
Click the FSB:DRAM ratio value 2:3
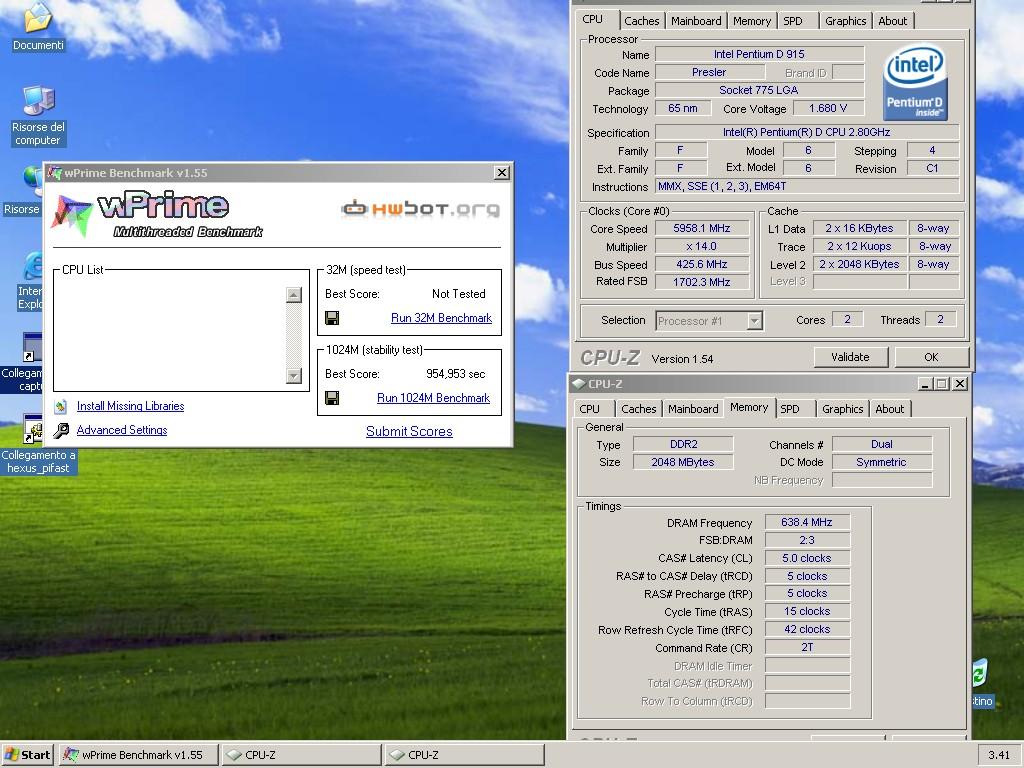807,540
